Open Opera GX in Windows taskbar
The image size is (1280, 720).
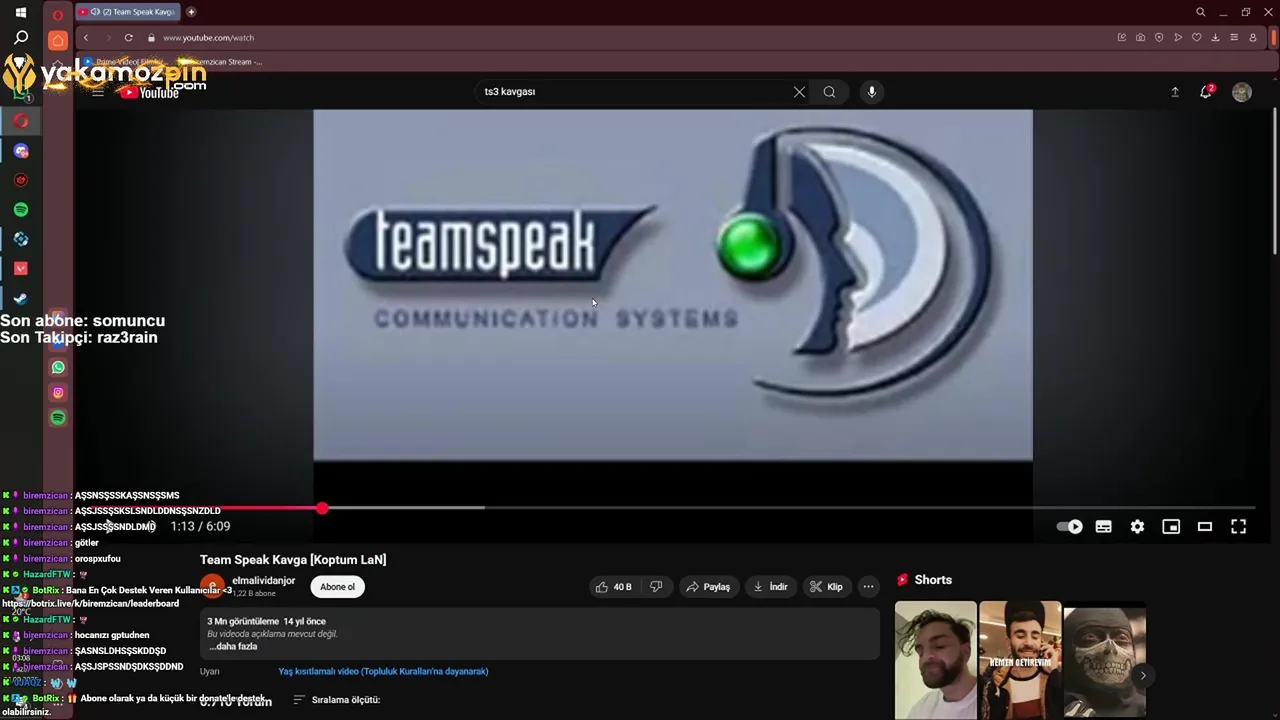[21, 121]
